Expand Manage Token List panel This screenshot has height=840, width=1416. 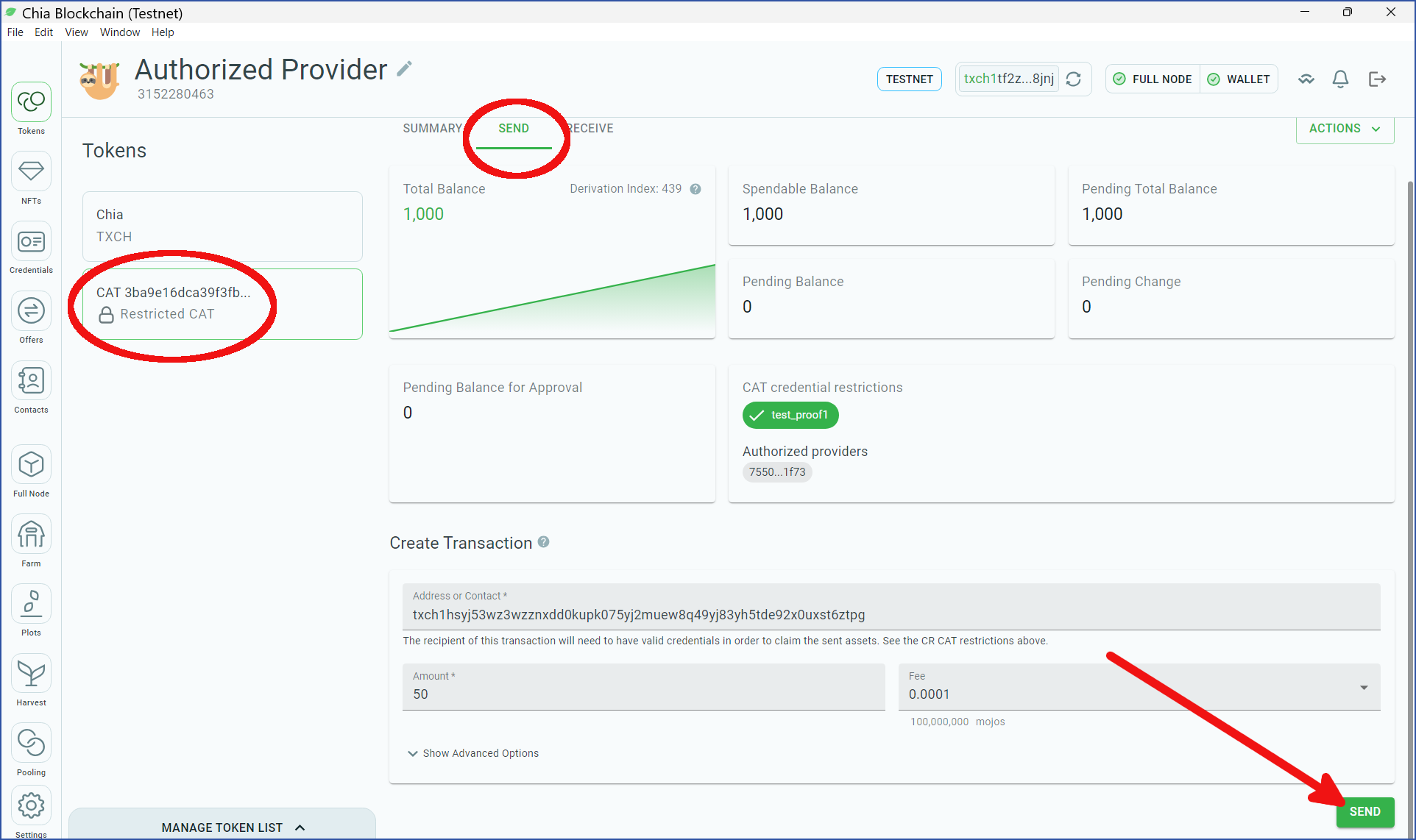[x=222, y=826]
